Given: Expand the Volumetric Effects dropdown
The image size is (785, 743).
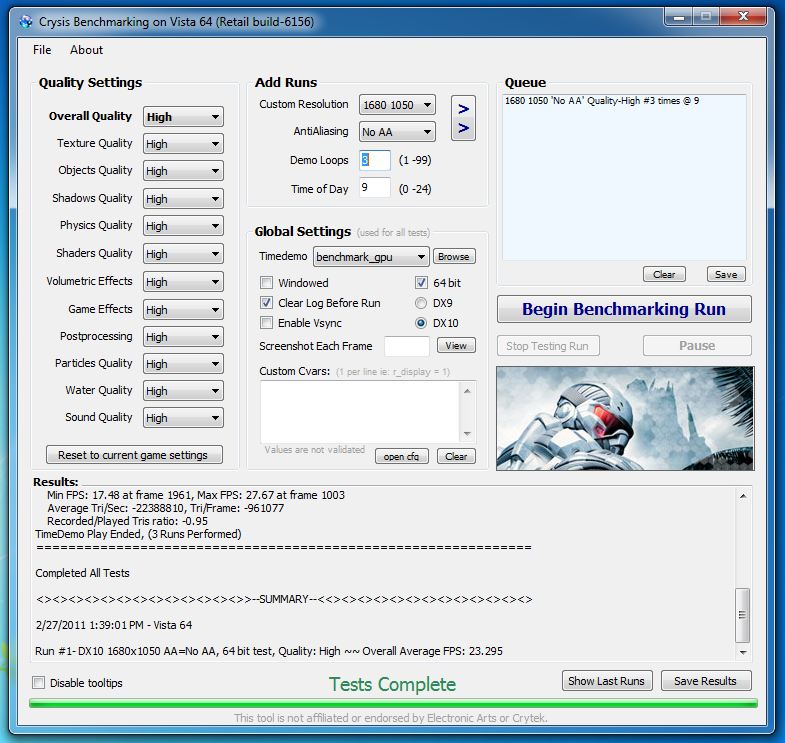Looking at the screenshot, I should pyautogui.click(x=183, y=282).
